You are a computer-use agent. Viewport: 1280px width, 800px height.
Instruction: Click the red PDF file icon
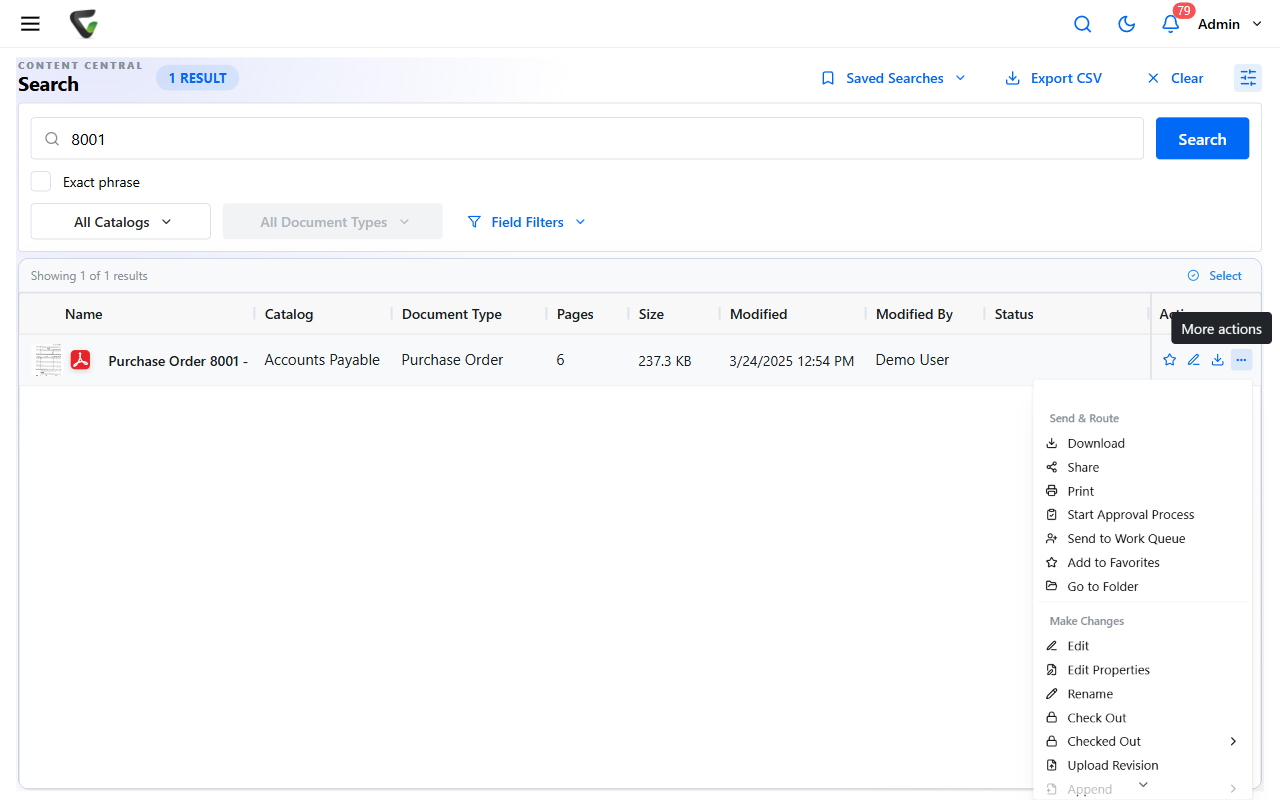(x=81, y=360)
